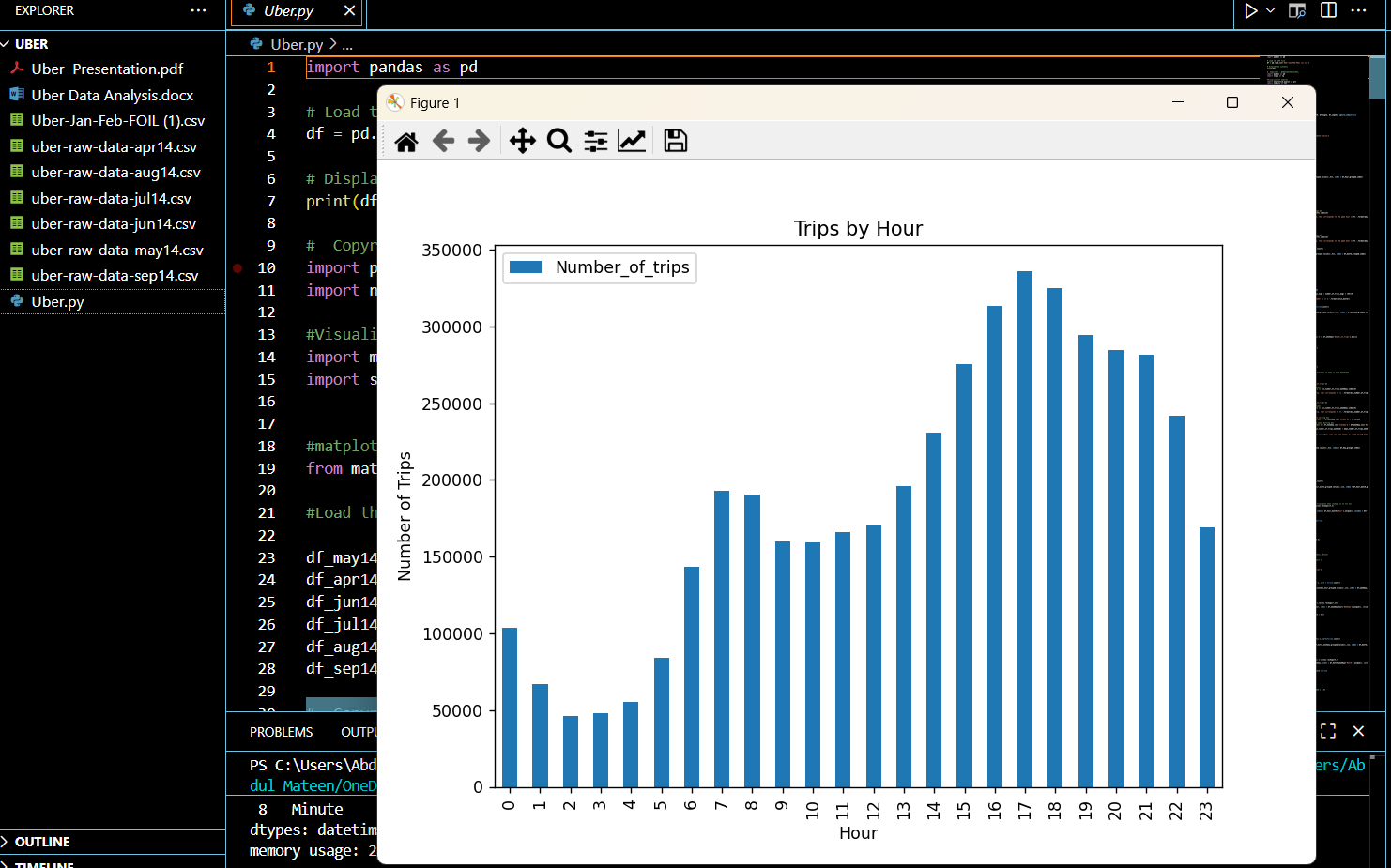Maximize the terminal panel size
The width and height of the screenshot is (1391, 868).
click(1328, 731)
